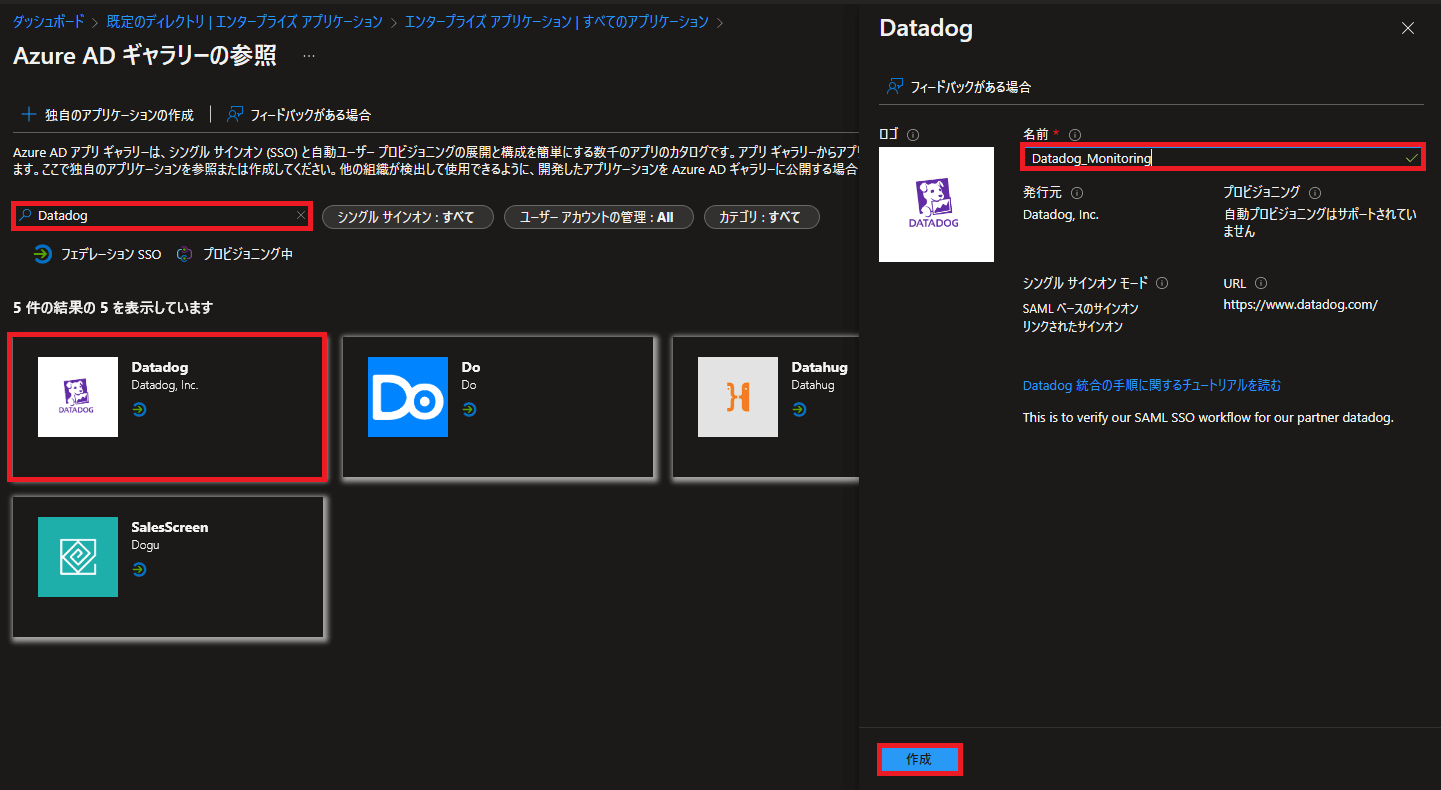
Task: Click フィードバックがある場合 in gallery toolbar
Action: pyautogui.click(x=299, y=115)
